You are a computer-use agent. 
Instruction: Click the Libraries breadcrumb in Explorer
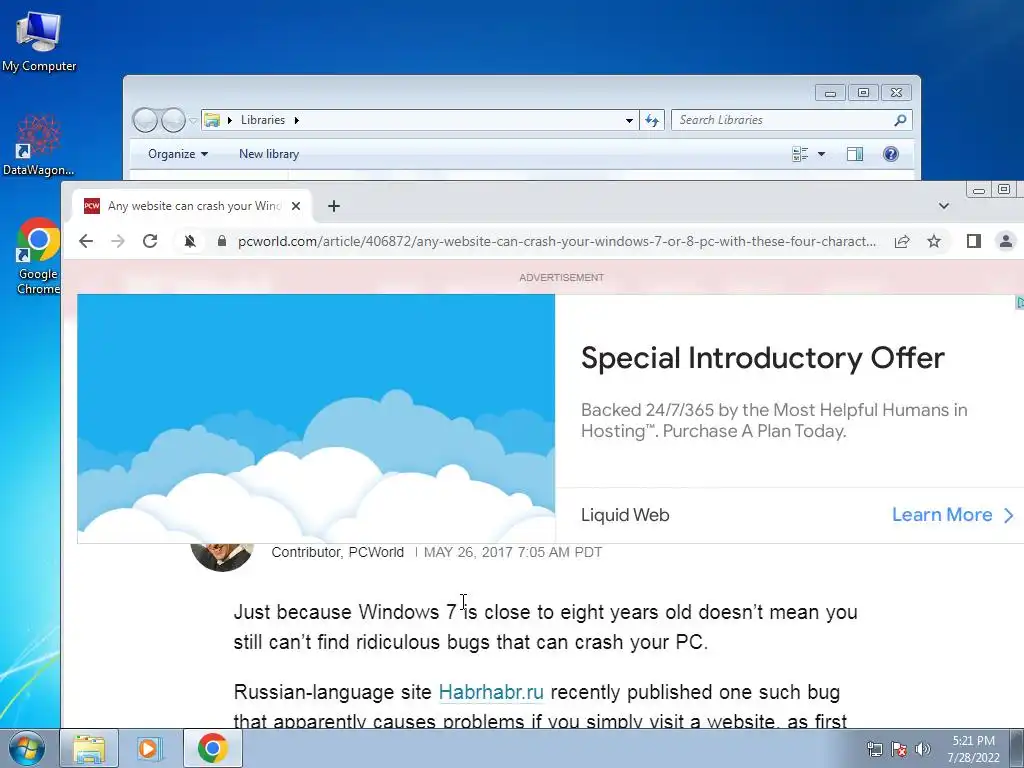click(263, 120)
